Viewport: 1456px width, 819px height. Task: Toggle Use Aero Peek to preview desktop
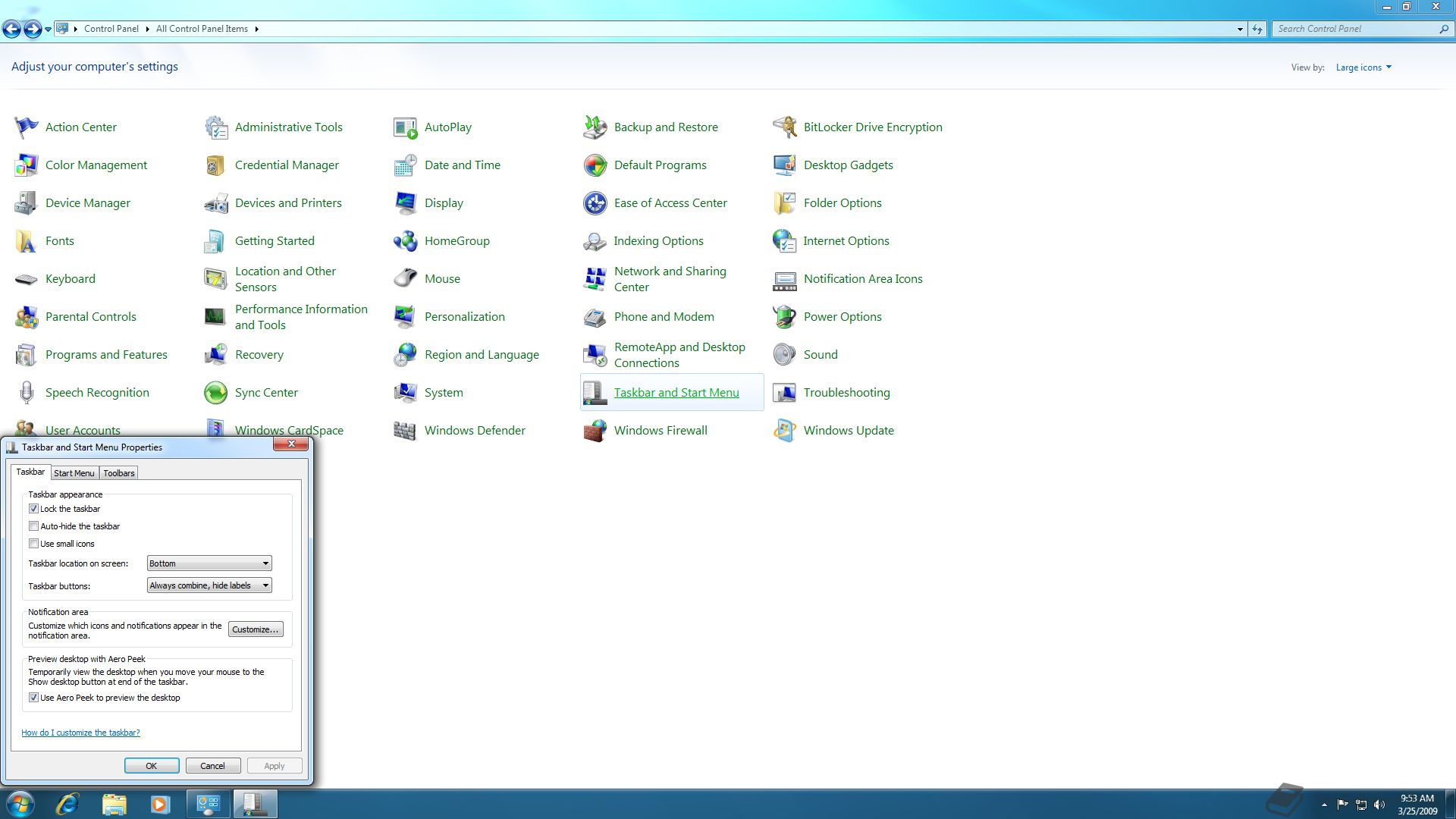click(x=33, y=698)
